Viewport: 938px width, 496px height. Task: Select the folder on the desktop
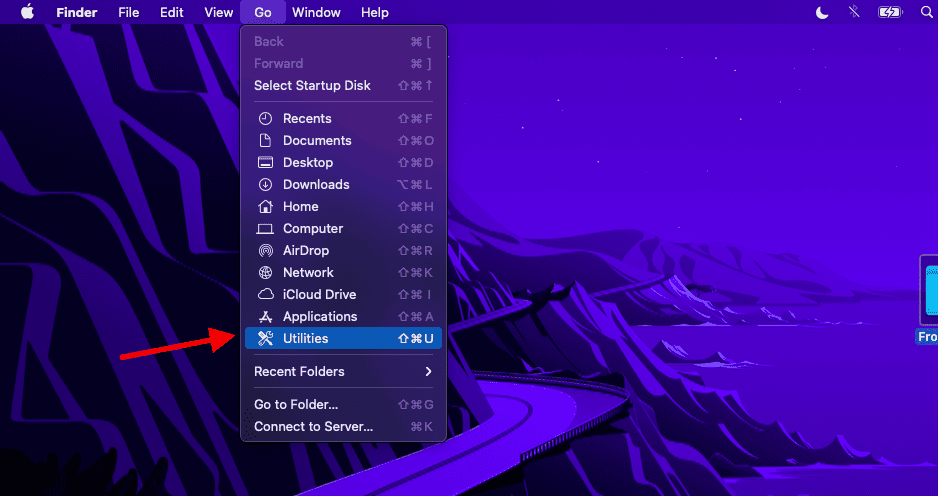pyautogui.click(x=929, y=295)
